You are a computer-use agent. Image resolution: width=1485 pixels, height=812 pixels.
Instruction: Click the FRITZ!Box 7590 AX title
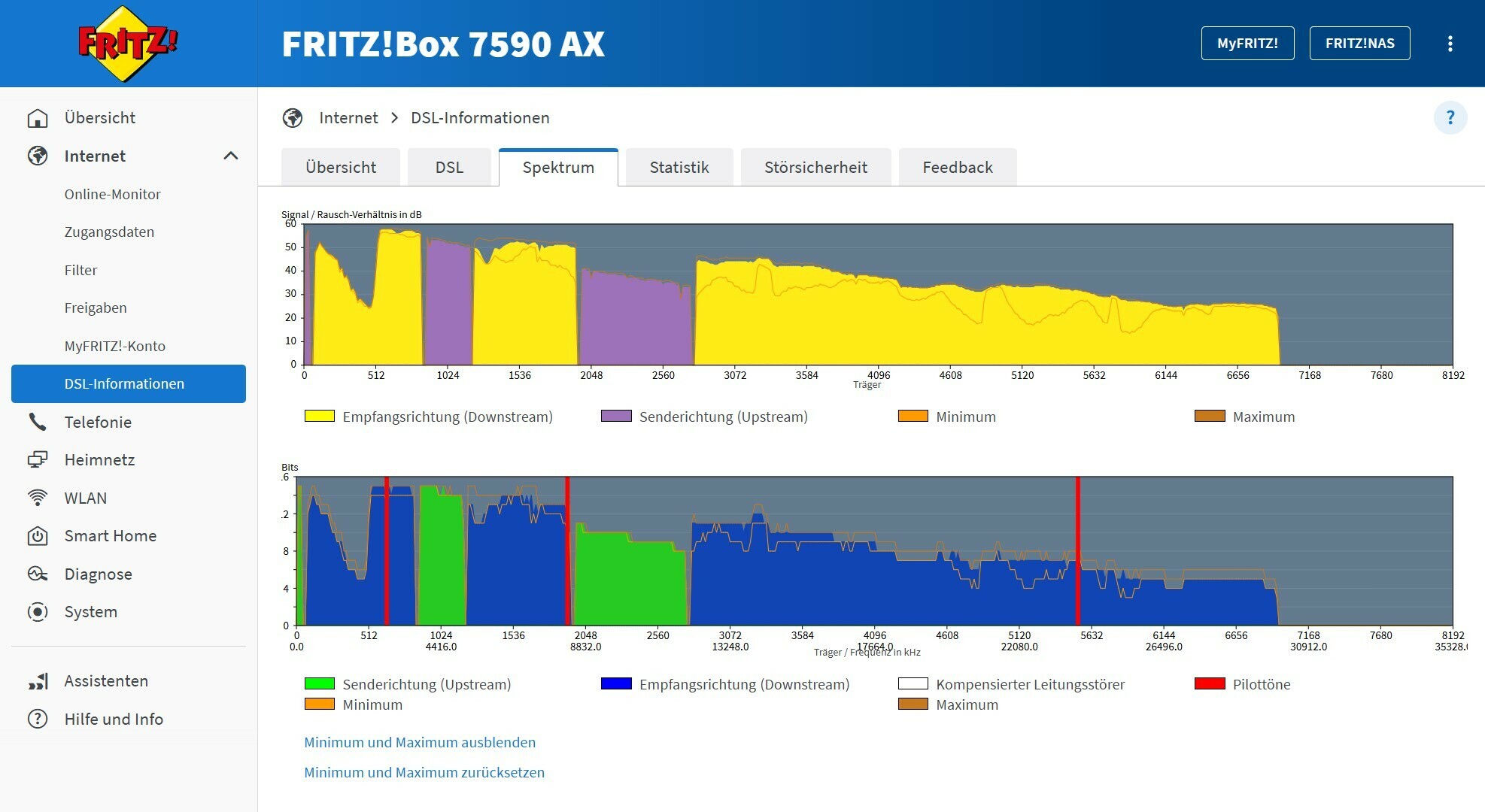(x=443, y=44)
